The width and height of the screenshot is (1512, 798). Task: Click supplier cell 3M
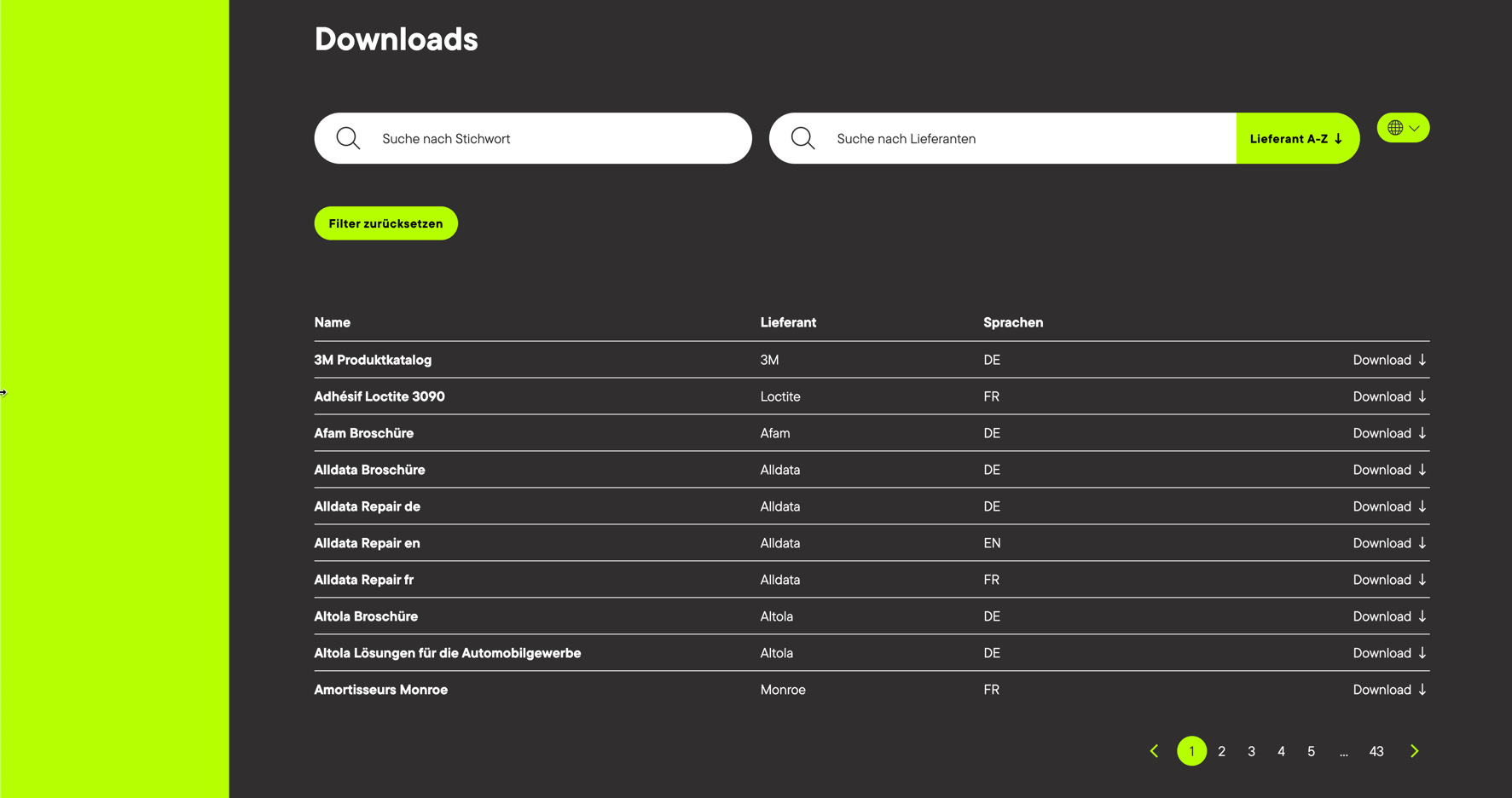pos(769,360)
